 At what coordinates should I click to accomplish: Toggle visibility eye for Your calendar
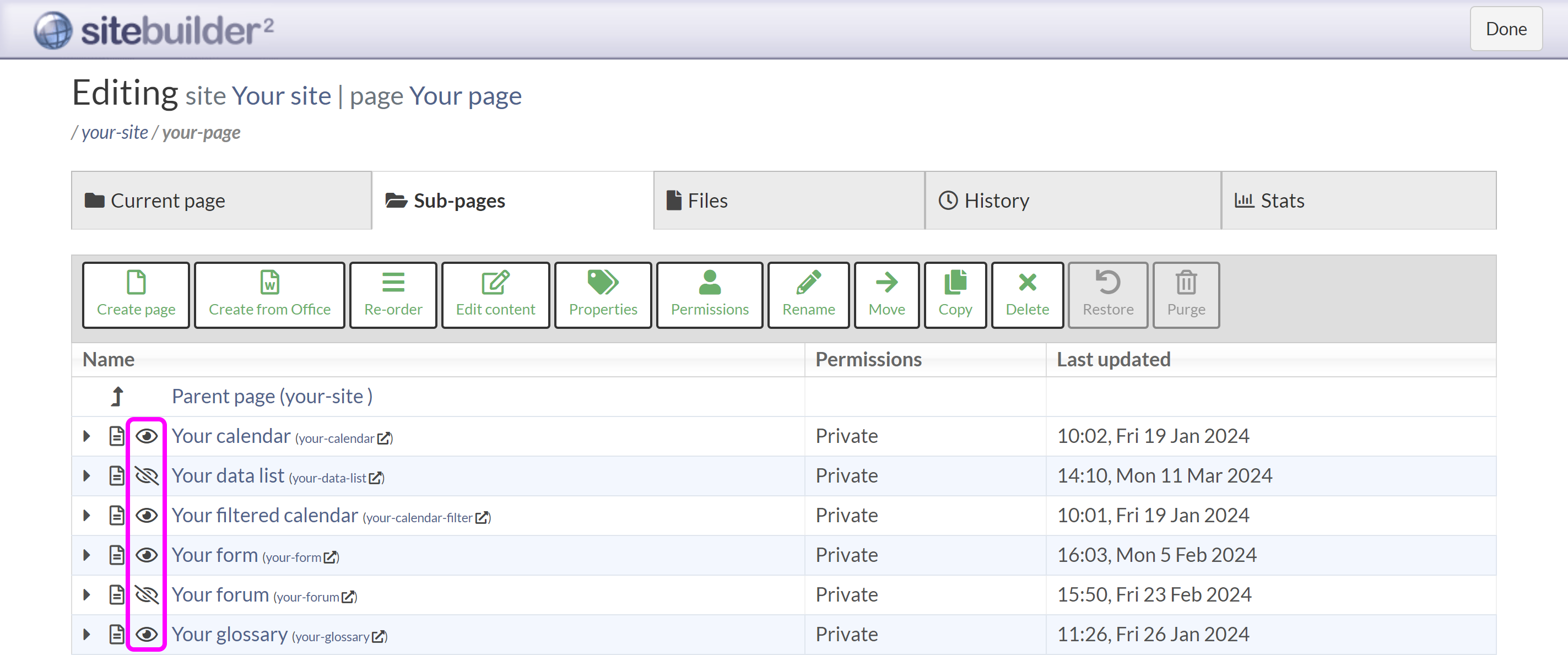point(146,436)
